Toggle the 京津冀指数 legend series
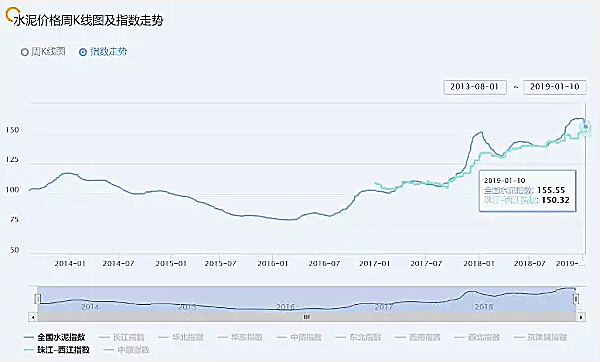The image size is (600, 362). click(x=540, y=337)
